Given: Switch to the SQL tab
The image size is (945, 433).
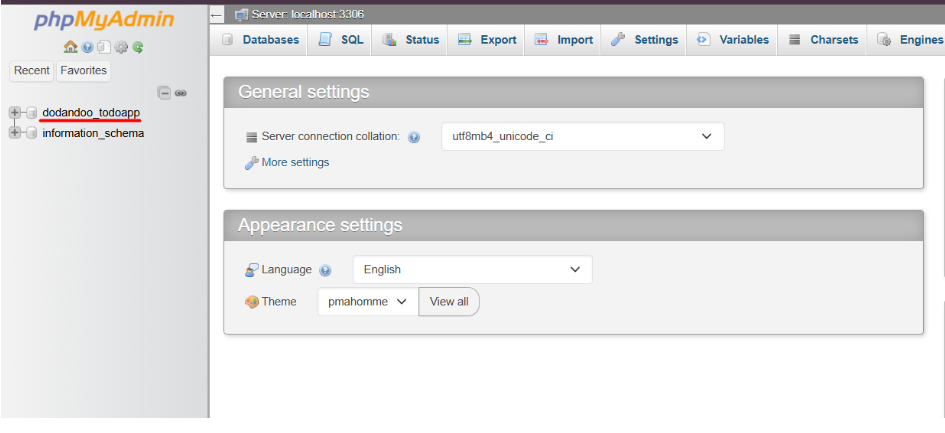Looking at the screenshot, I should point(341,40).
